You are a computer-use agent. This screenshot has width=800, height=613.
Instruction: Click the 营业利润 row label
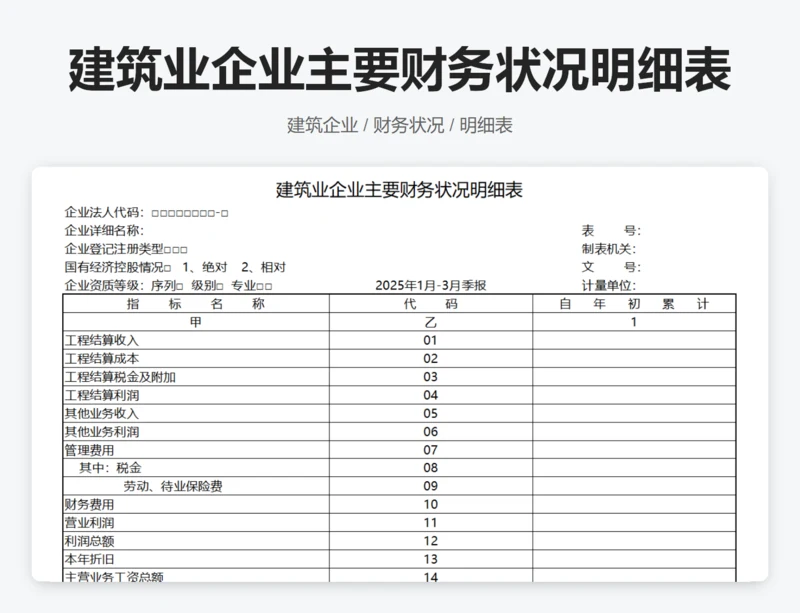pyautogui.click(x=89, y=523)
